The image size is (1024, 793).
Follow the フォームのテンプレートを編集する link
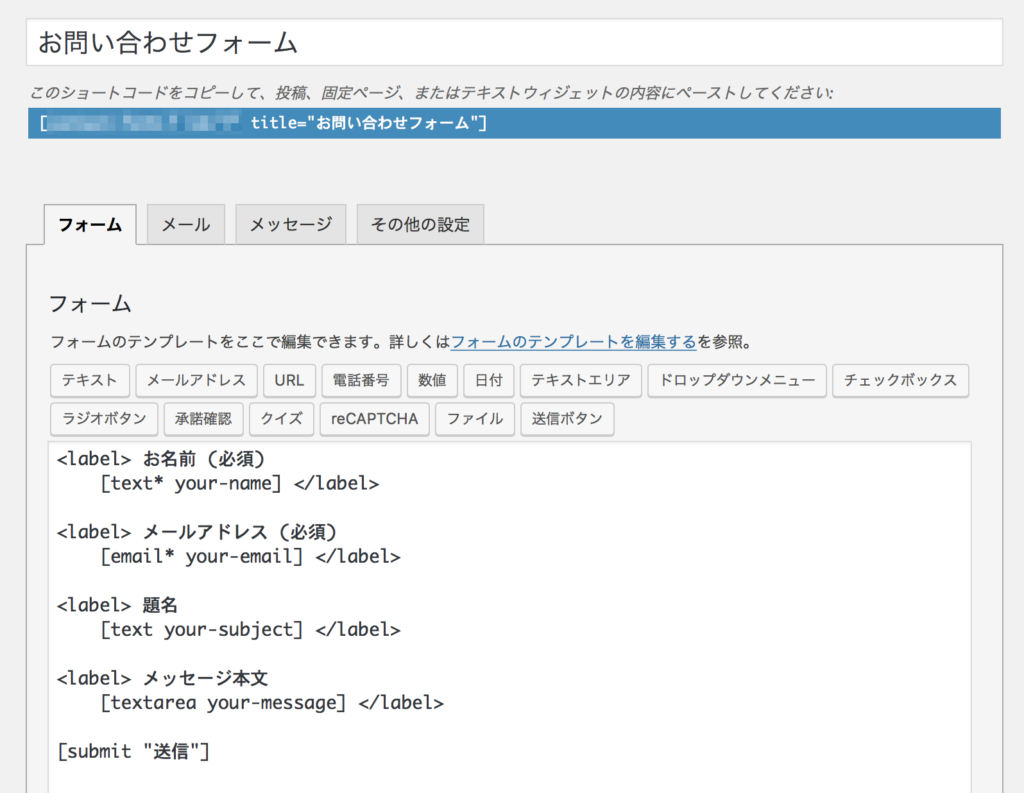click(573, 342)
